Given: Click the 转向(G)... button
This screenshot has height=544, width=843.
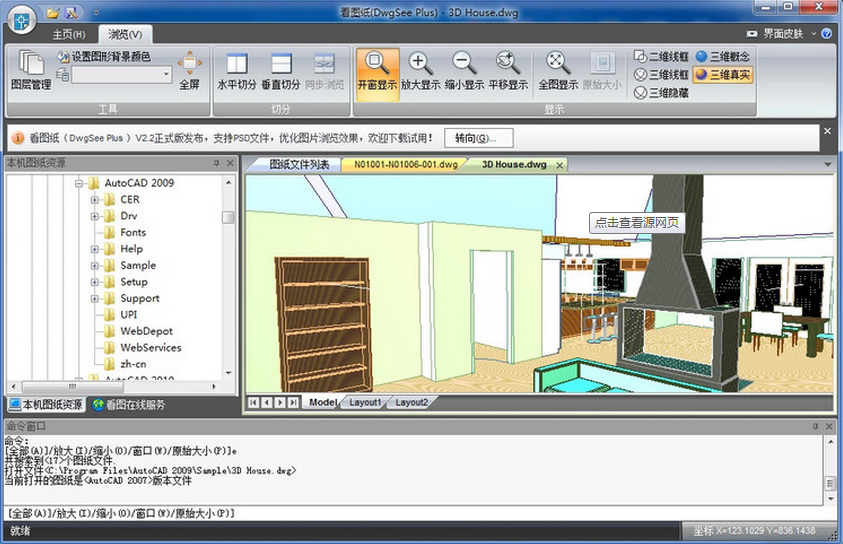Looking at the screenshot, I should tap(476, 138).
